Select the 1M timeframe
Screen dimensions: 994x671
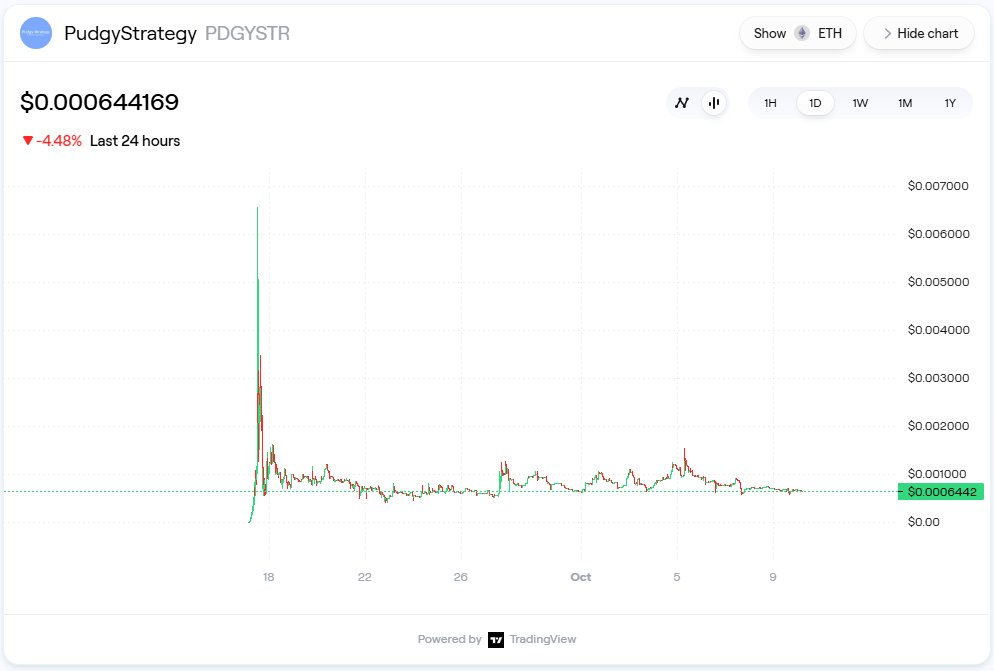(x=905, y=103)
